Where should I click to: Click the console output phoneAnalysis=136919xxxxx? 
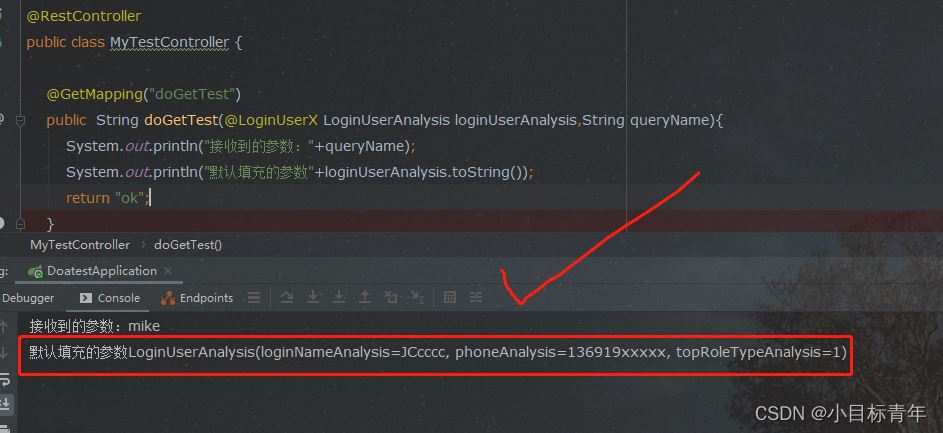tap(563, 352)
